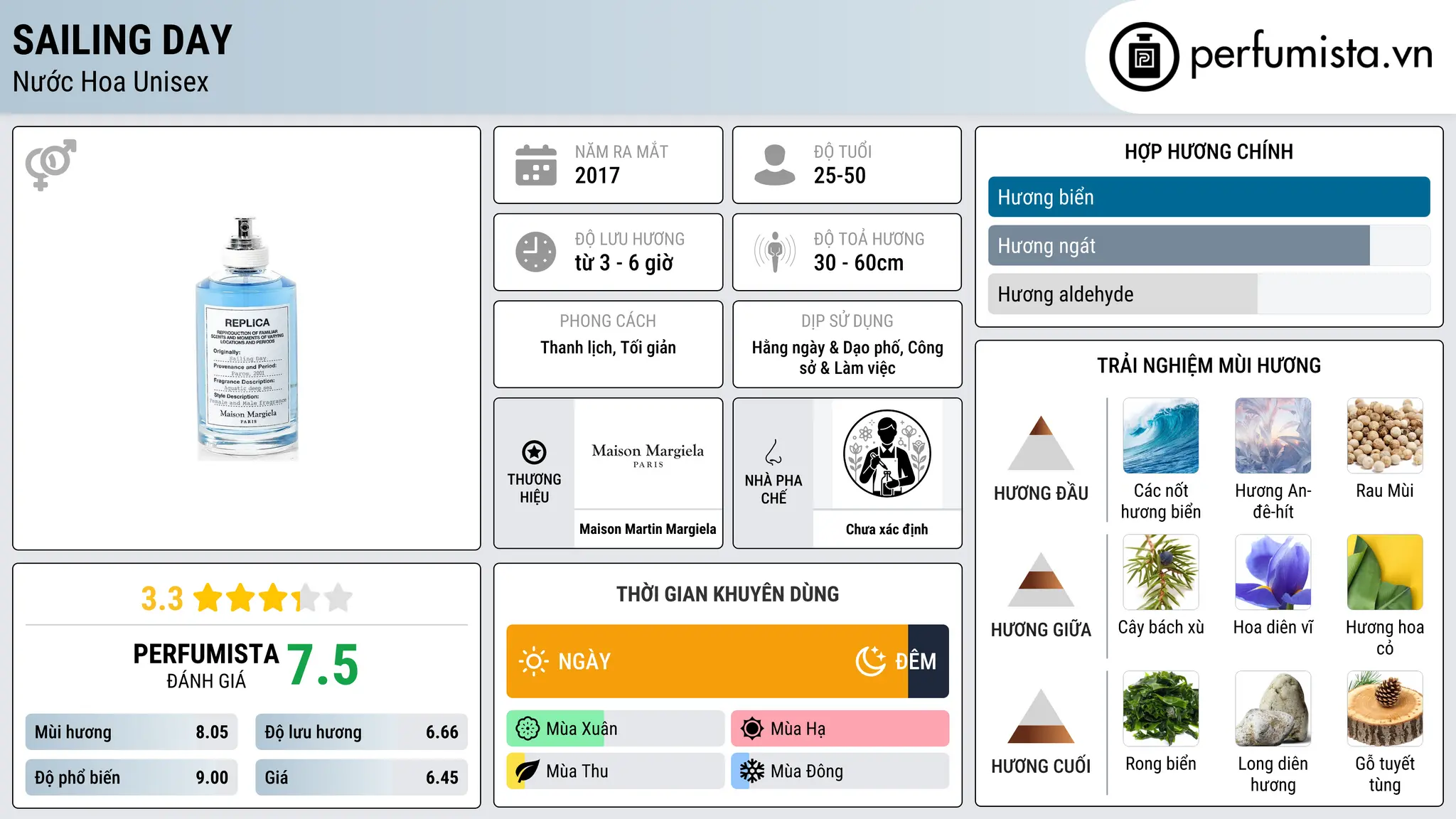Click the "HỢP HƯƠNG CHÍNH" heading
Image resolution: width=1456 pixels, height=819 pixels.
[1209, 151]
